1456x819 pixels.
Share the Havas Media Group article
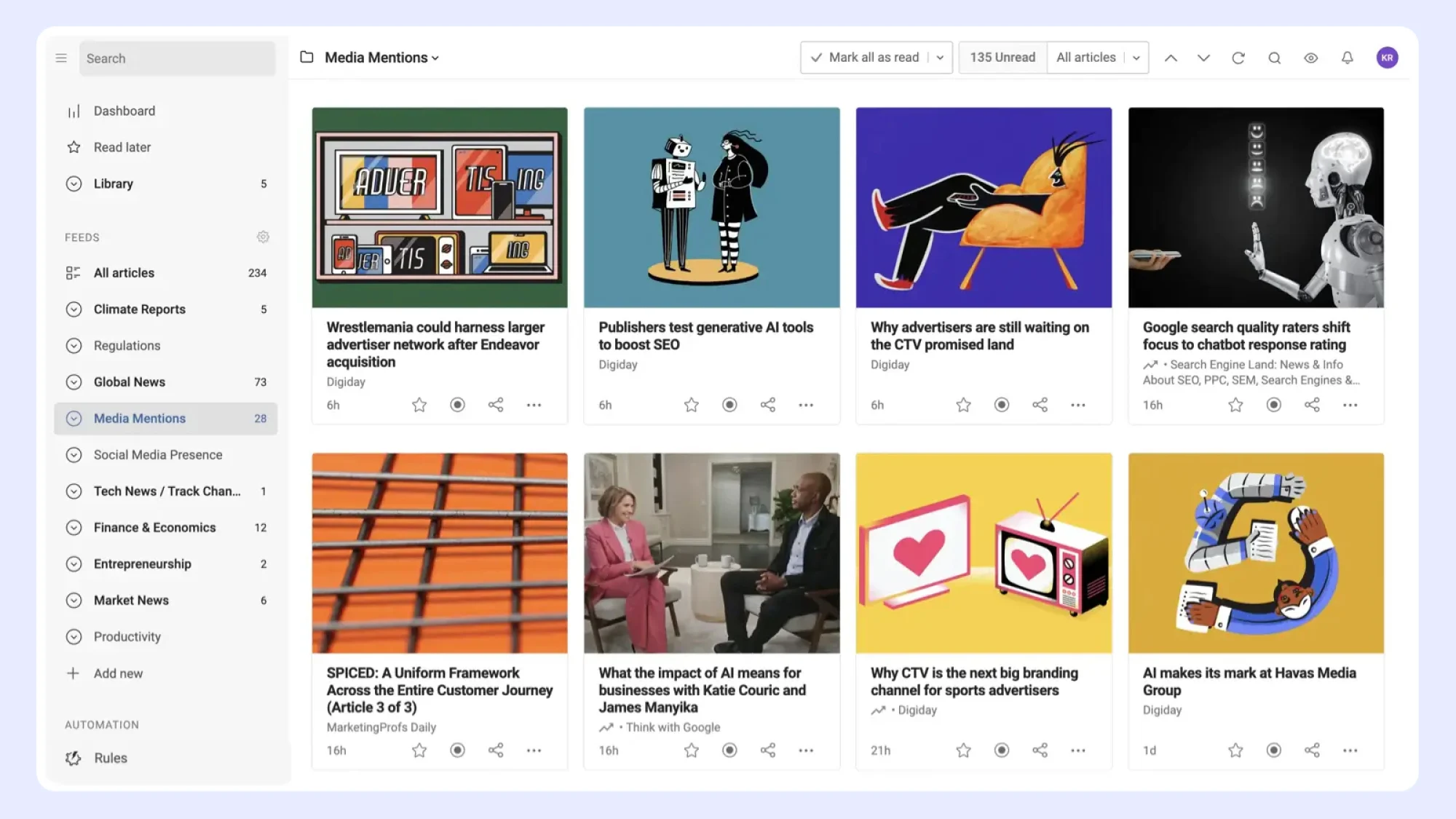pyautogui.click(x=1313, y=751)
